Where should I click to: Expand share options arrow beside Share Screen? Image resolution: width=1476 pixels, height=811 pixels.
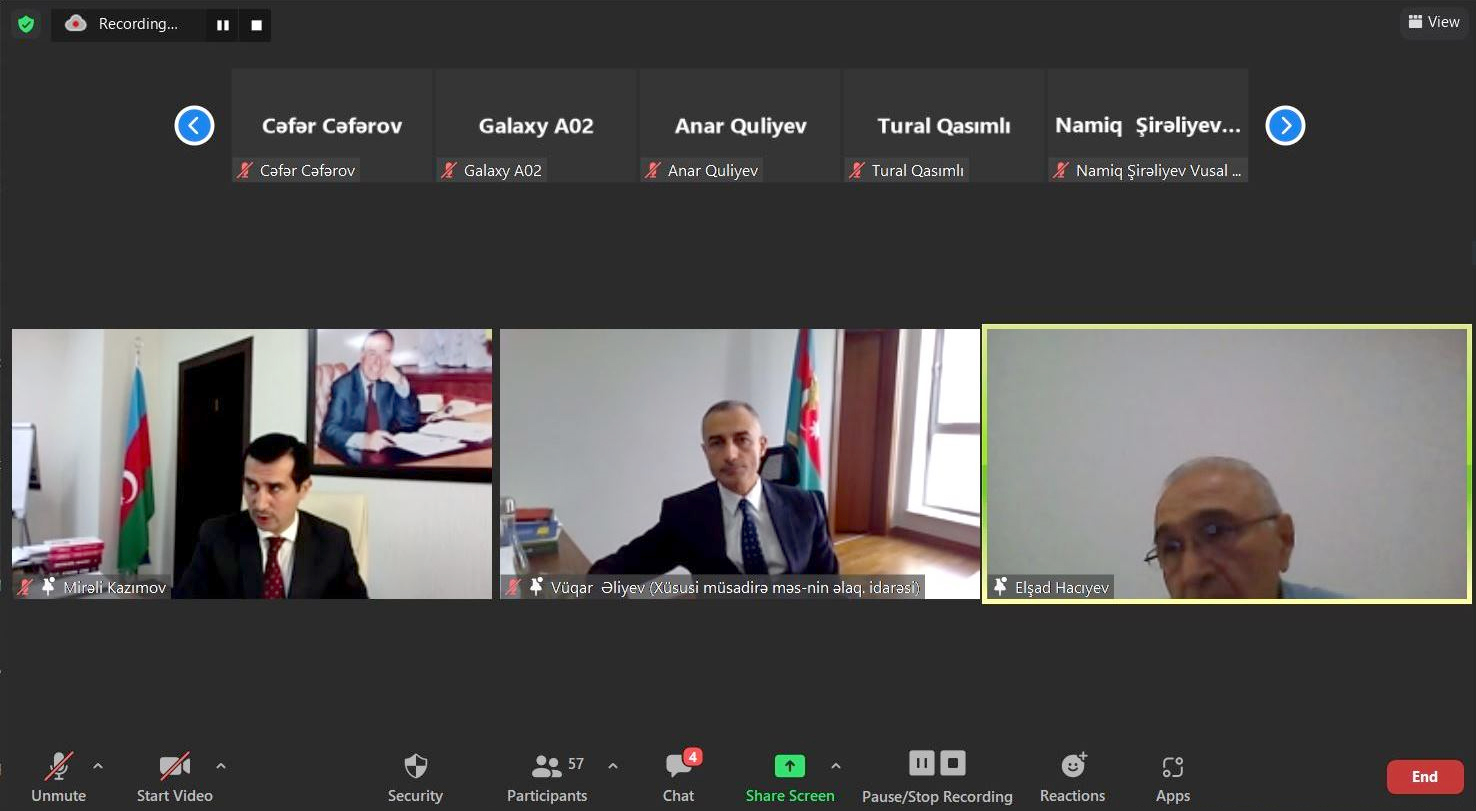(836, 767)
